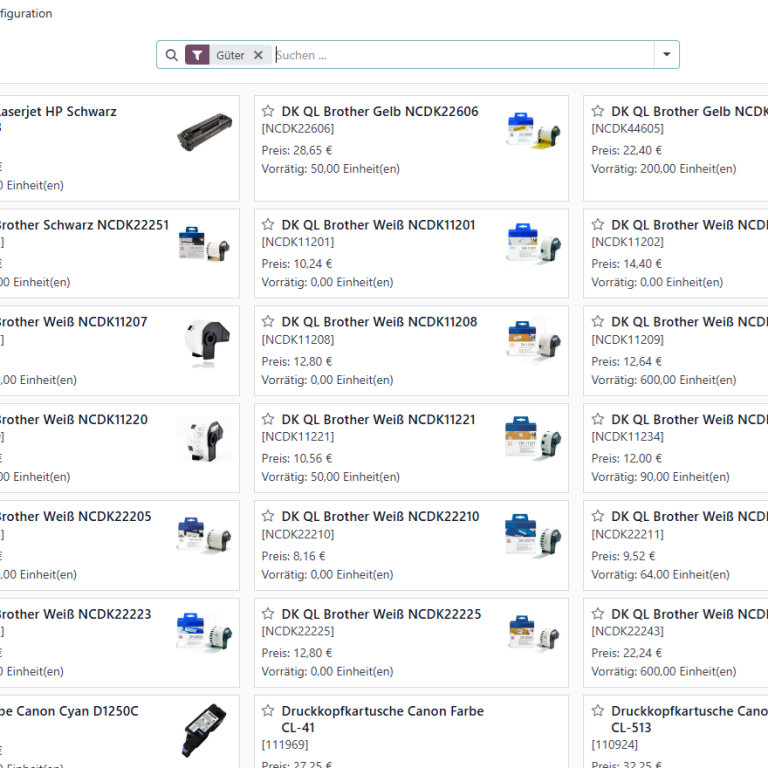The width and height of the screenshot is (768, 768).
Task: Open Brother Schwarz NCDK22251 product title
Action: pos(84,225)
